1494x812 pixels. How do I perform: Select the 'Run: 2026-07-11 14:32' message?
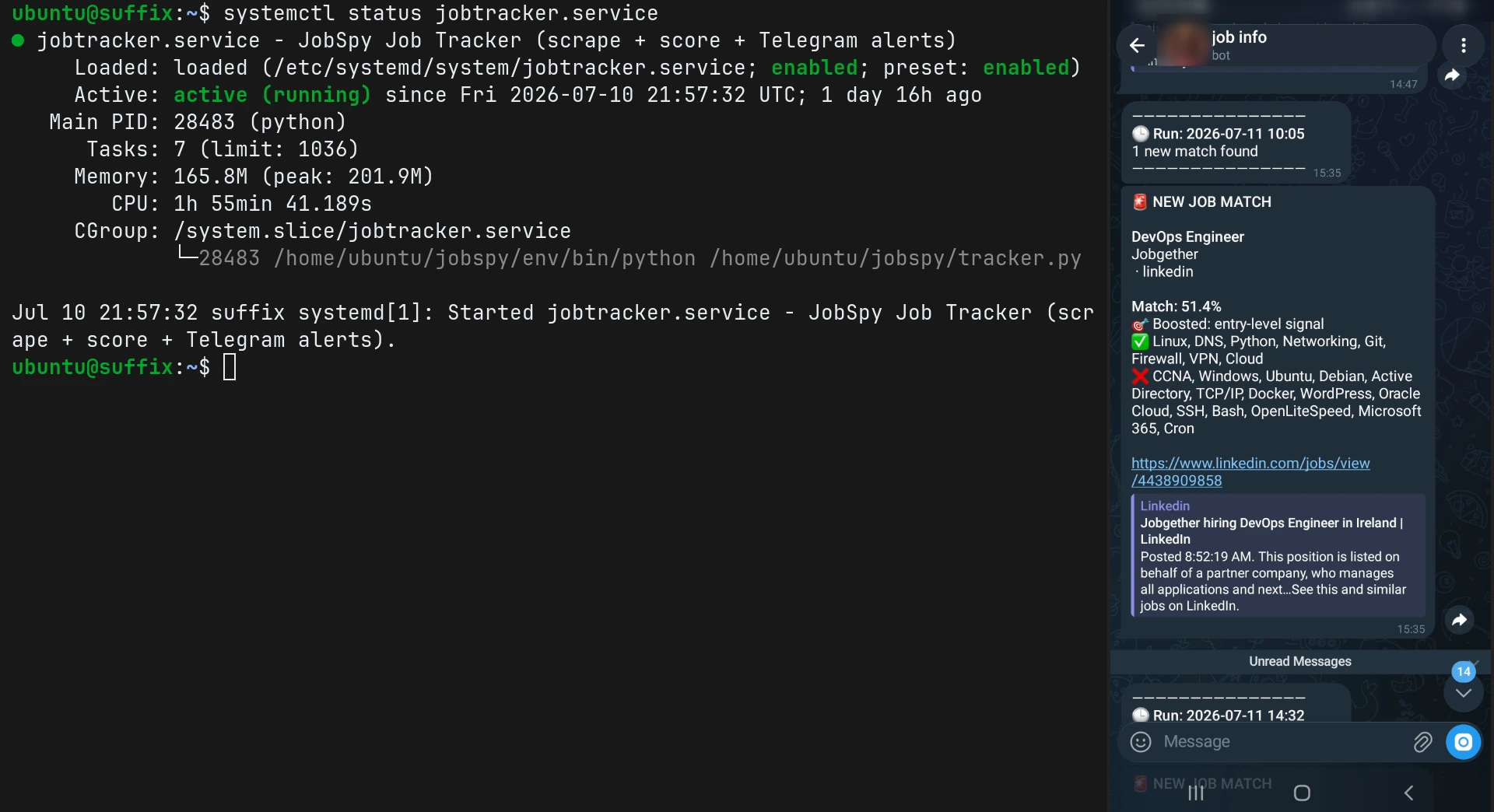pos(1236,704)
